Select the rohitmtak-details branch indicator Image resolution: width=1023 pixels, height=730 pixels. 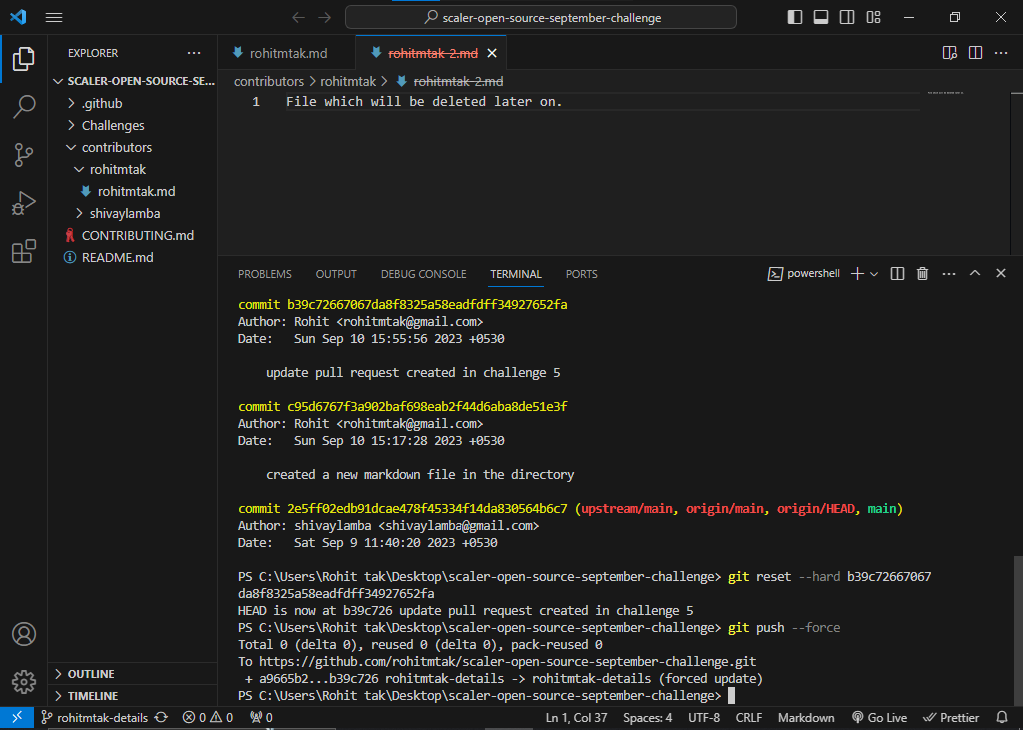[x=95, y=717]
